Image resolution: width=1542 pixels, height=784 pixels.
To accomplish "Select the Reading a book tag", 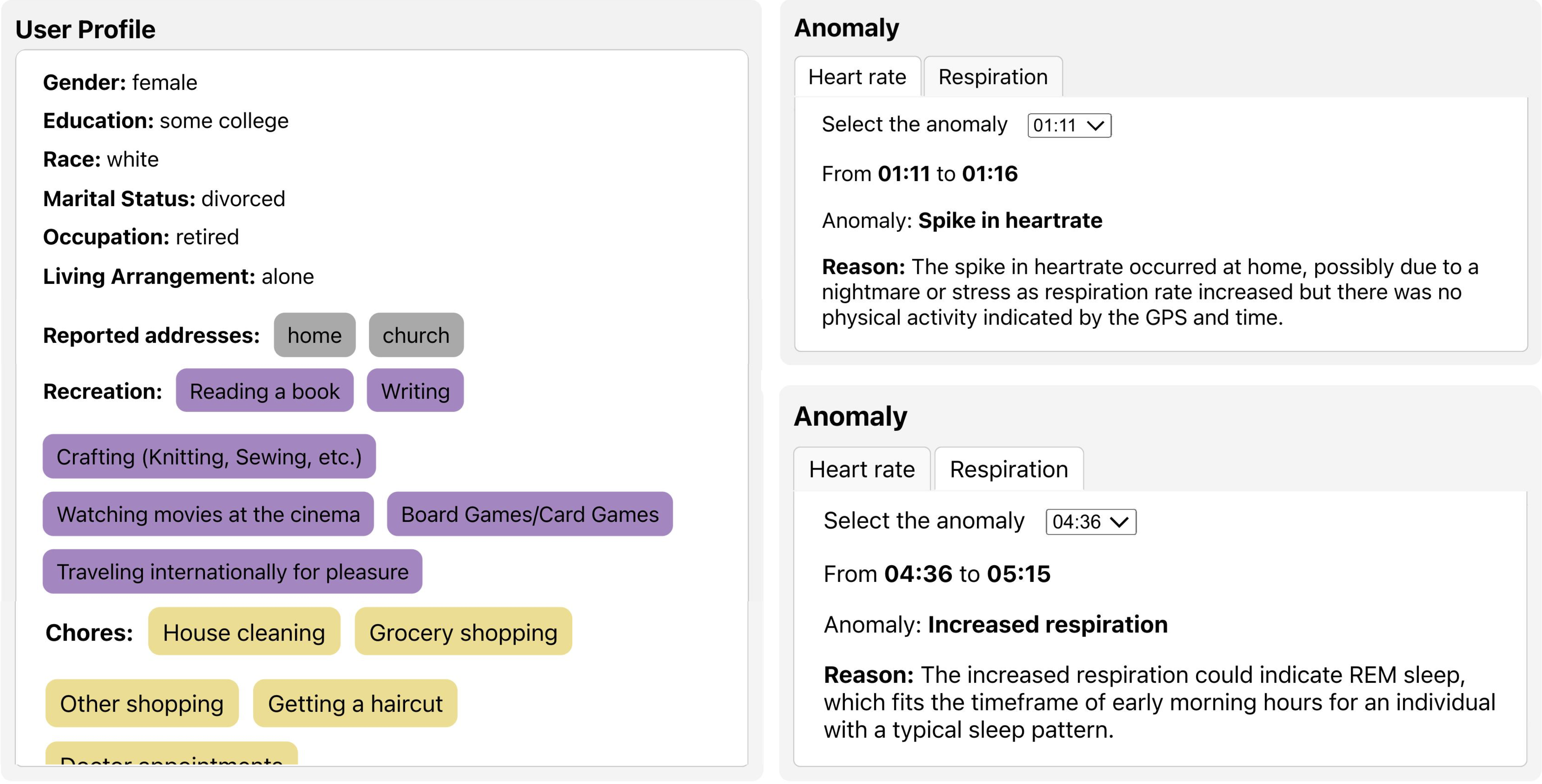I will tap(265, 391).
